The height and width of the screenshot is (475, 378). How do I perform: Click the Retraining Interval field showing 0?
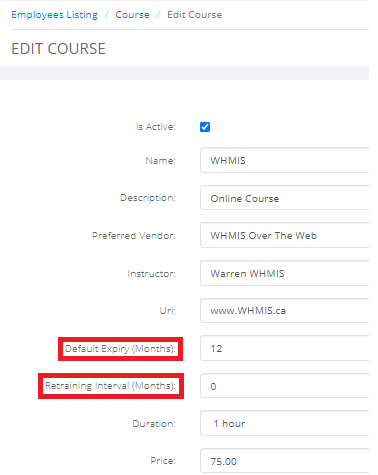pyautogui.click(x=285, y=386)
